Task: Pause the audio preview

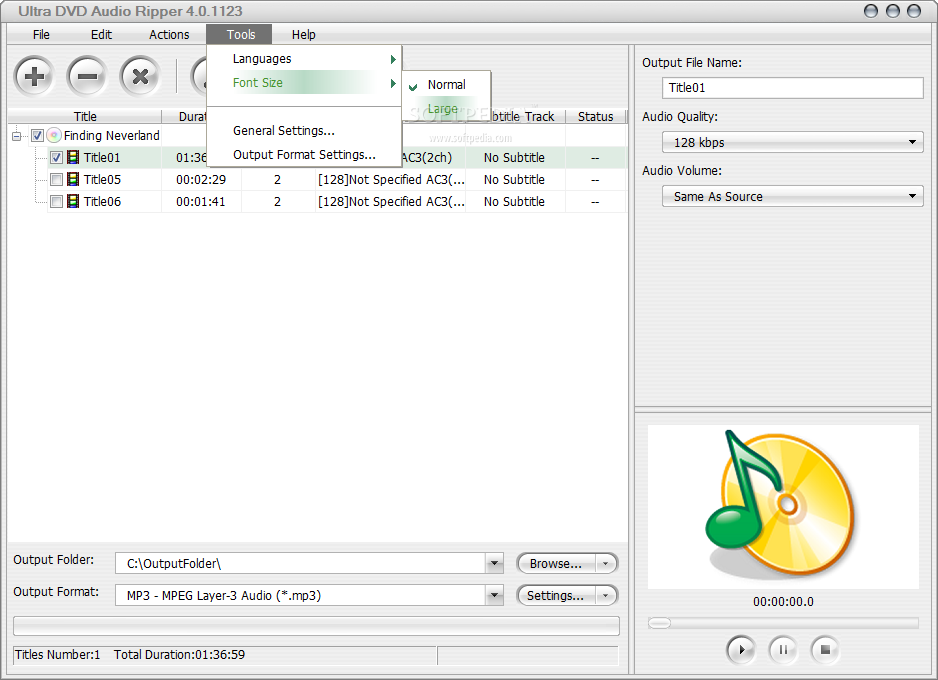Action: tap(783, 649)
